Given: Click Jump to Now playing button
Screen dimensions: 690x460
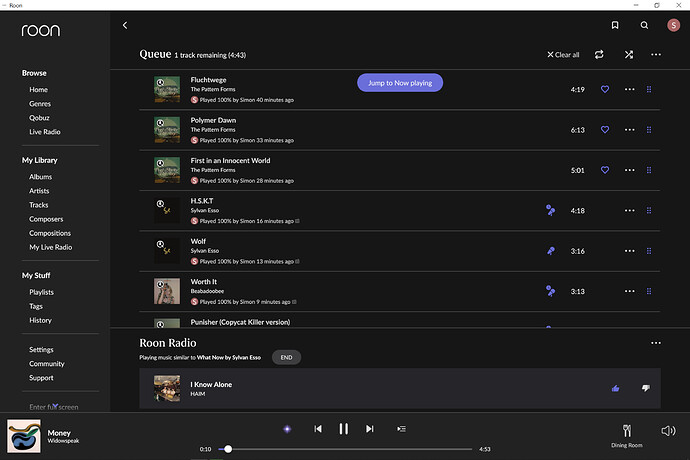Looking at the screenshot, I should click(x=400, y=83).
